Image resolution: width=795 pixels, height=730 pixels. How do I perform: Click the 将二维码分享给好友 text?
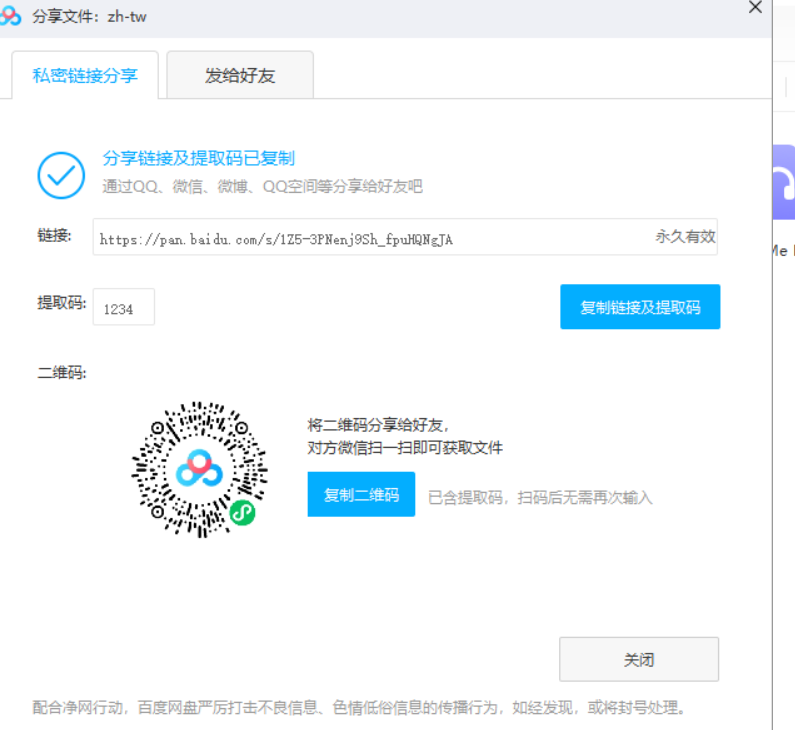378,425
